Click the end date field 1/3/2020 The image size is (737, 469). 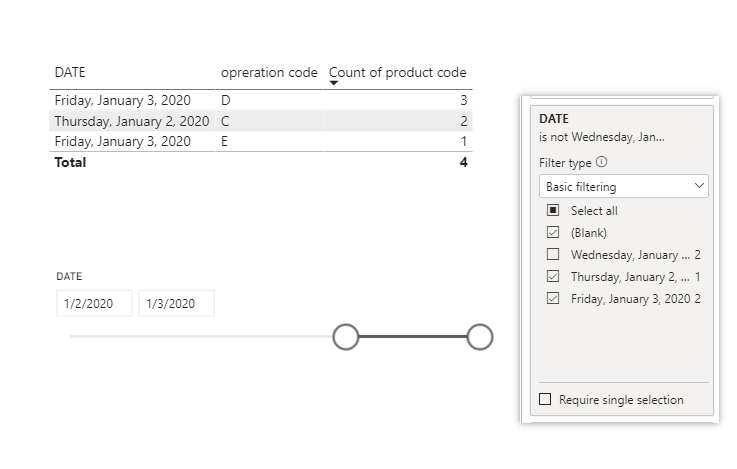(176, 303)
